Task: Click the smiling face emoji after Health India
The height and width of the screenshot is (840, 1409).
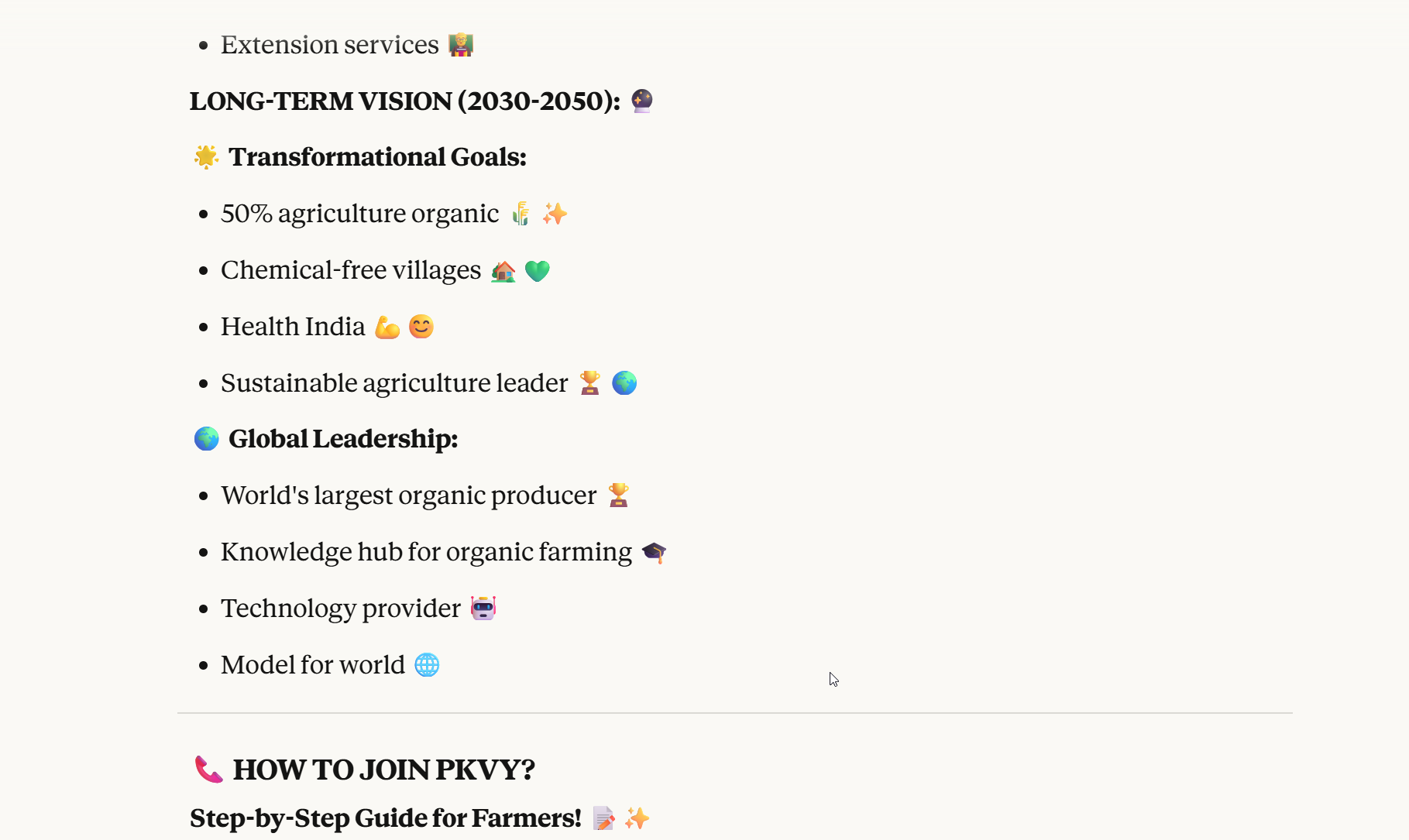Action: [x=421, y=327]
